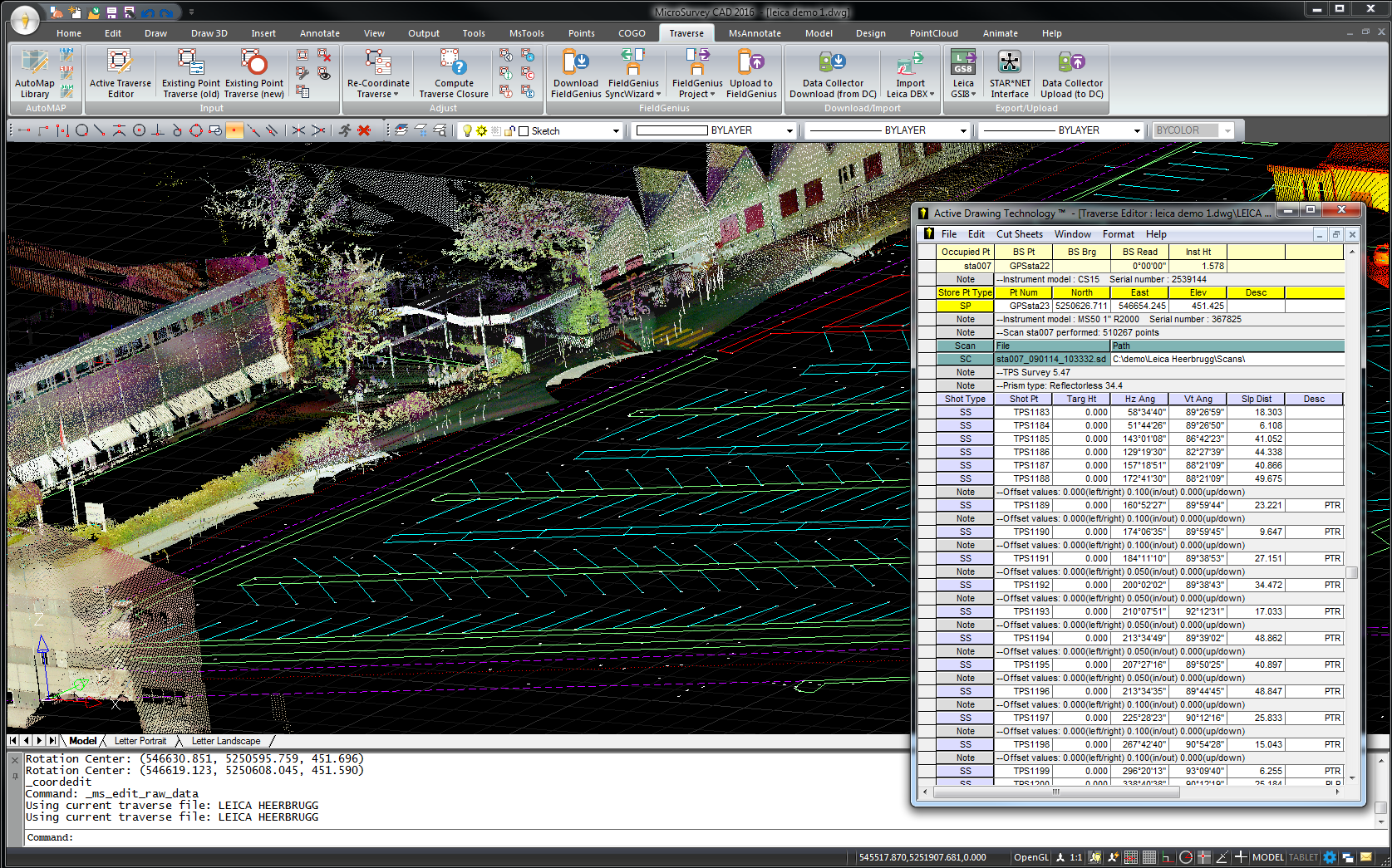The height and width of the screenshot is (868, 1392).
Task: Switch to Letter Portrait layout tab
Action: point(140,741)
